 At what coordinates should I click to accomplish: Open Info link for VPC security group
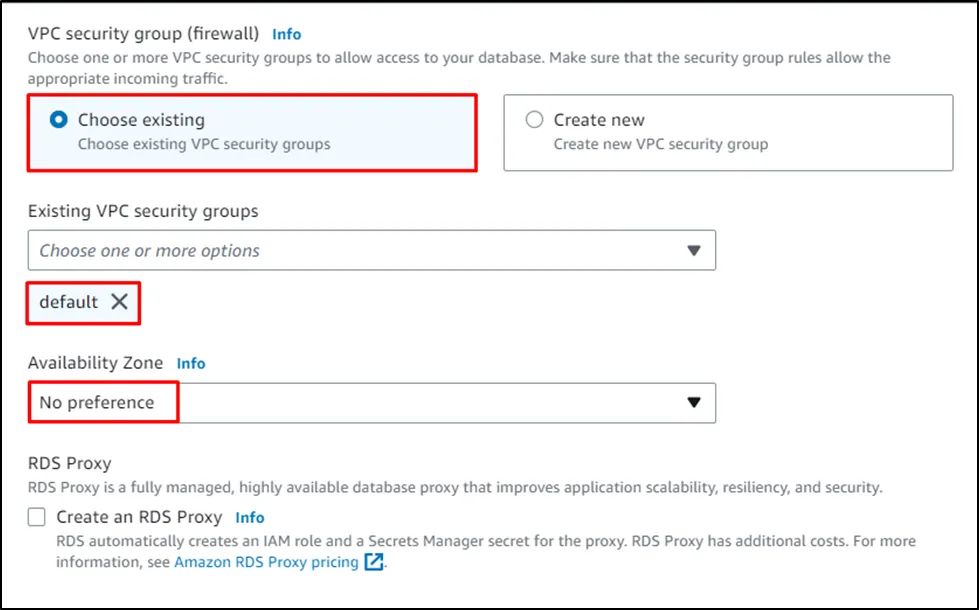click(x=287, y=34)
